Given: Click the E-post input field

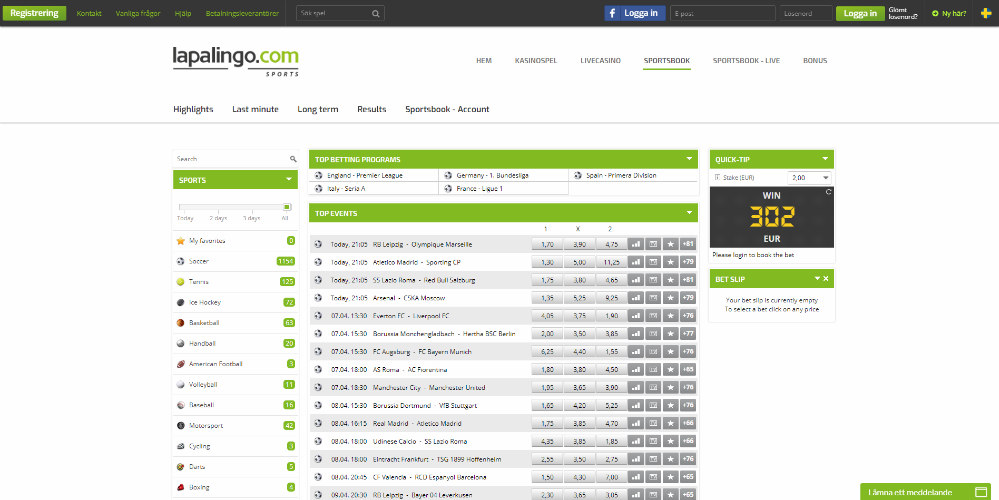Looking at the screenshot, I should click(x=722, y=13).
